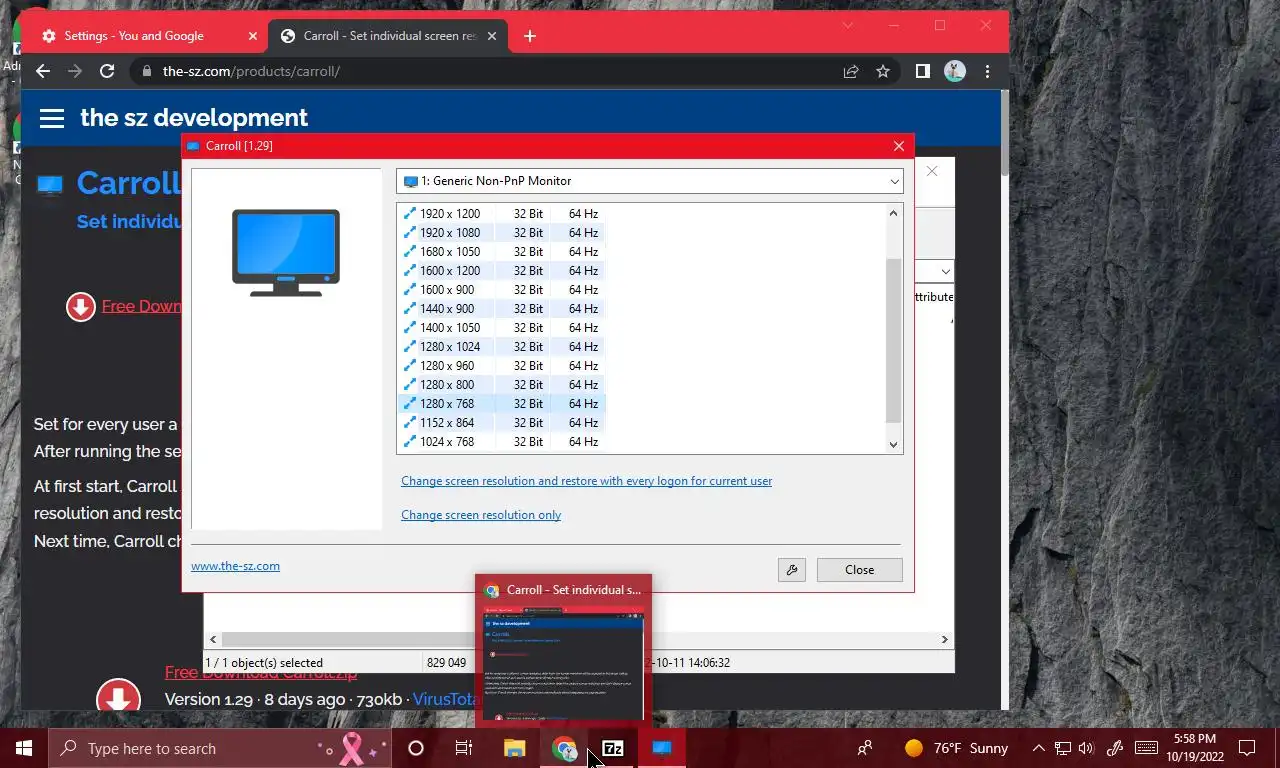Click the Carroll monitor icon on taskbar

click(x=662, y=748)
